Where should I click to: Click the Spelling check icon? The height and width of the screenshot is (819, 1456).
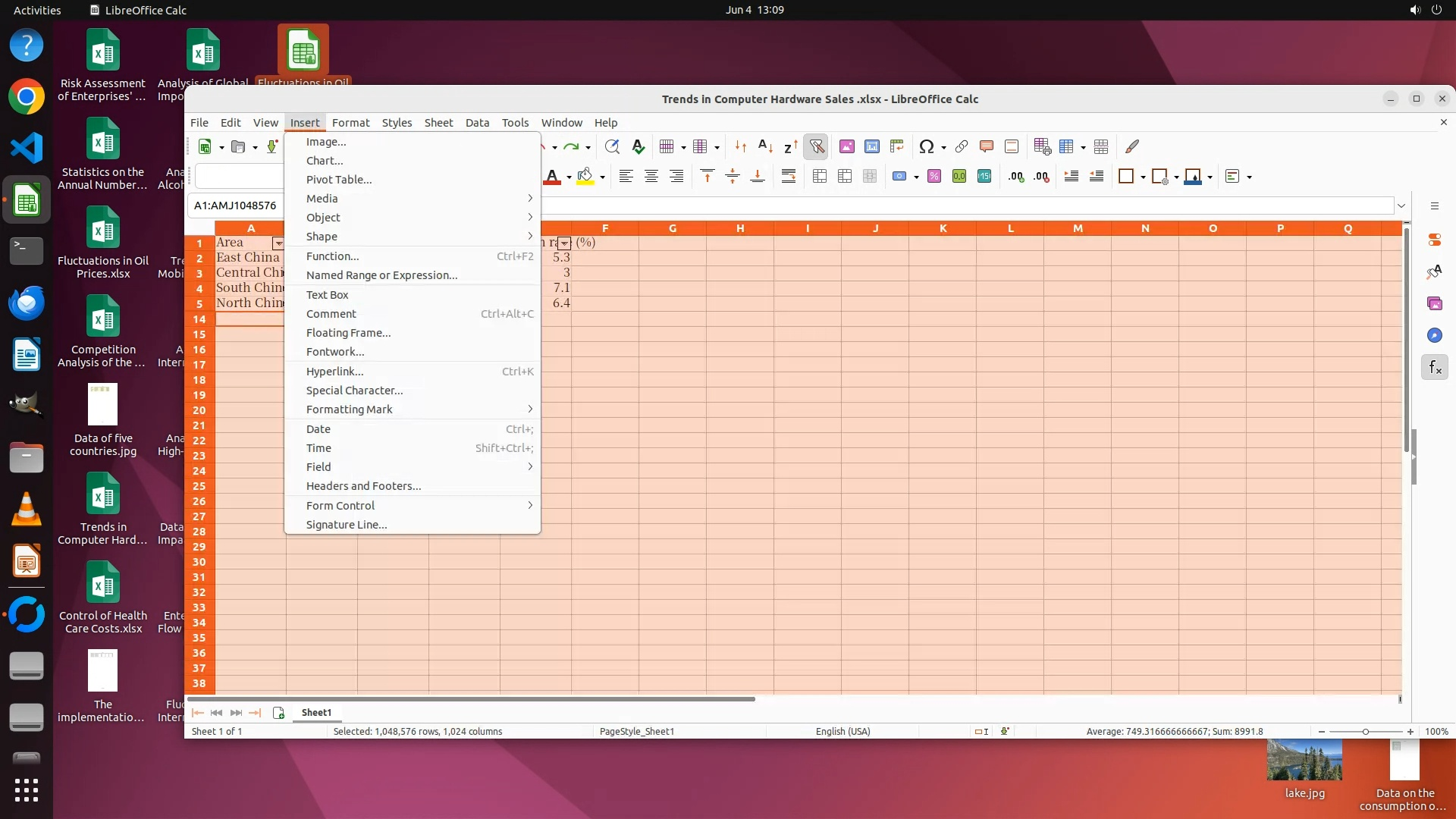639,147
